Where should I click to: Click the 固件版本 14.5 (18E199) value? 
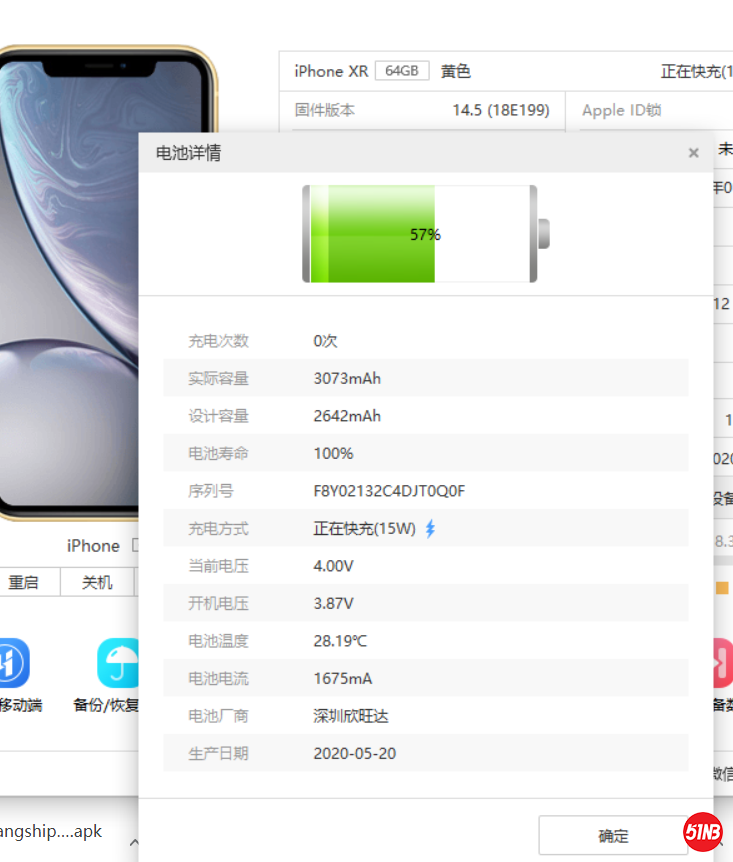point(500,110)
